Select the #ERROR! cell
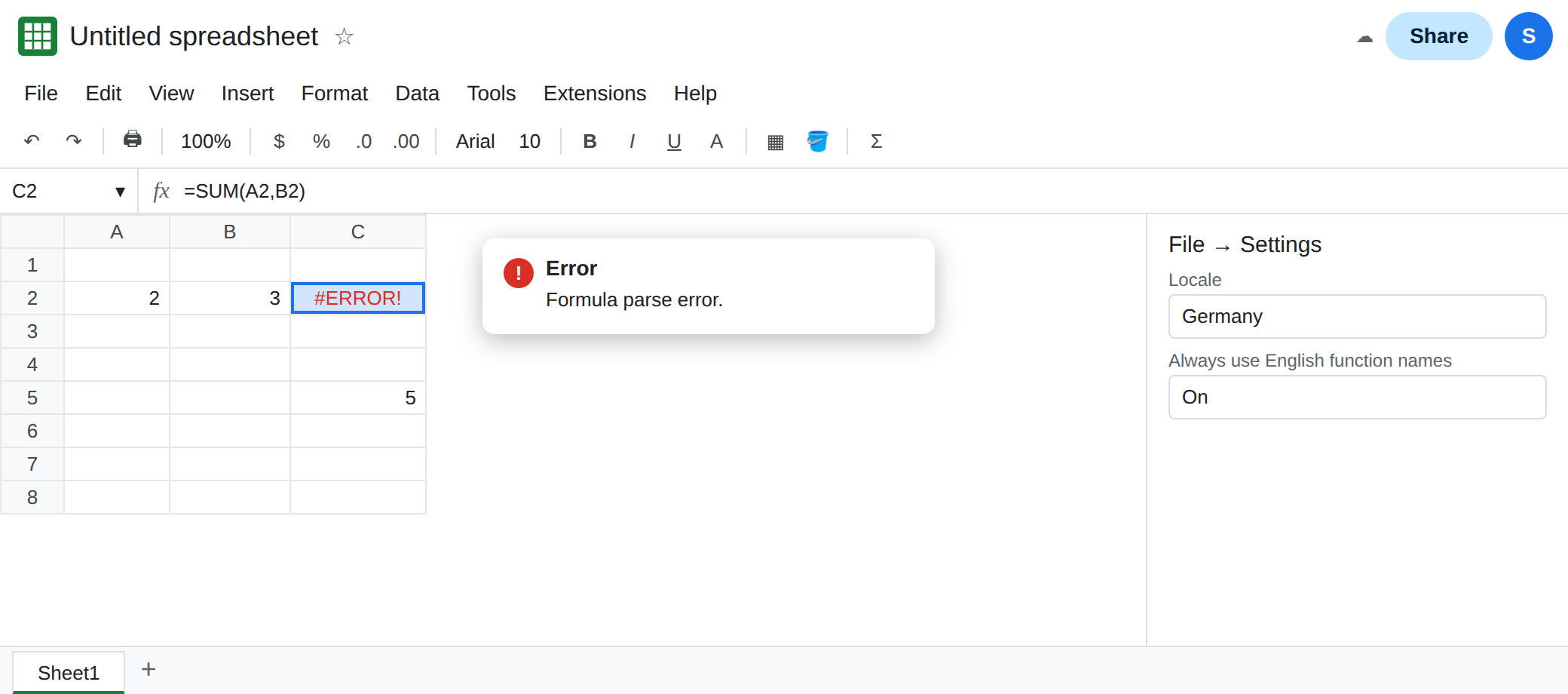 click(x=358, y=298)
